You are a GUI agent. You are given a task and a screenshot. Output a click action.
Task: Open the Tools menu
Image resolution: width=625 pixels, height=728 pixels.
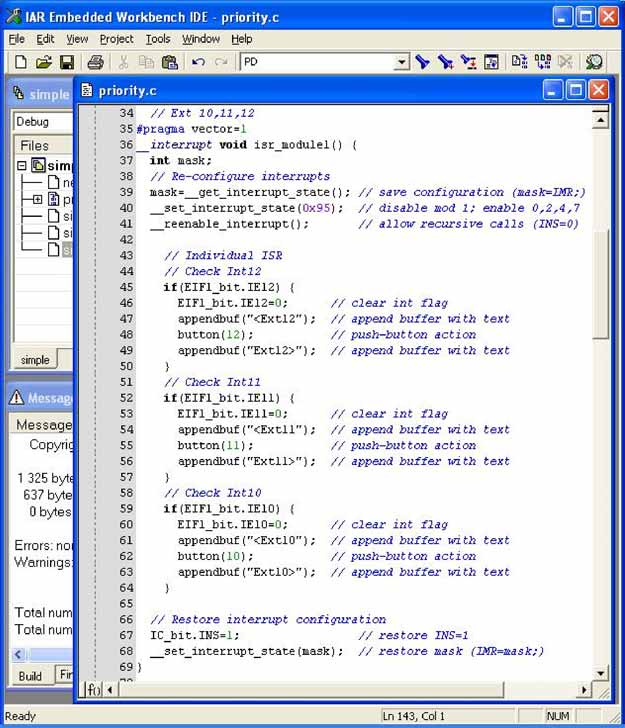(158, 39)
